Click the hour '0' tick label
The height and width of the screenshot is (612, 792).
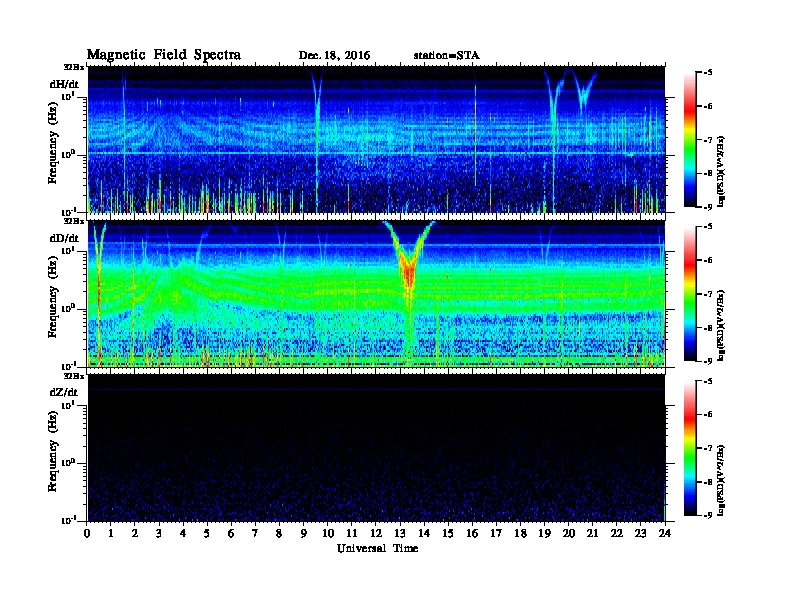pos(87,533)
